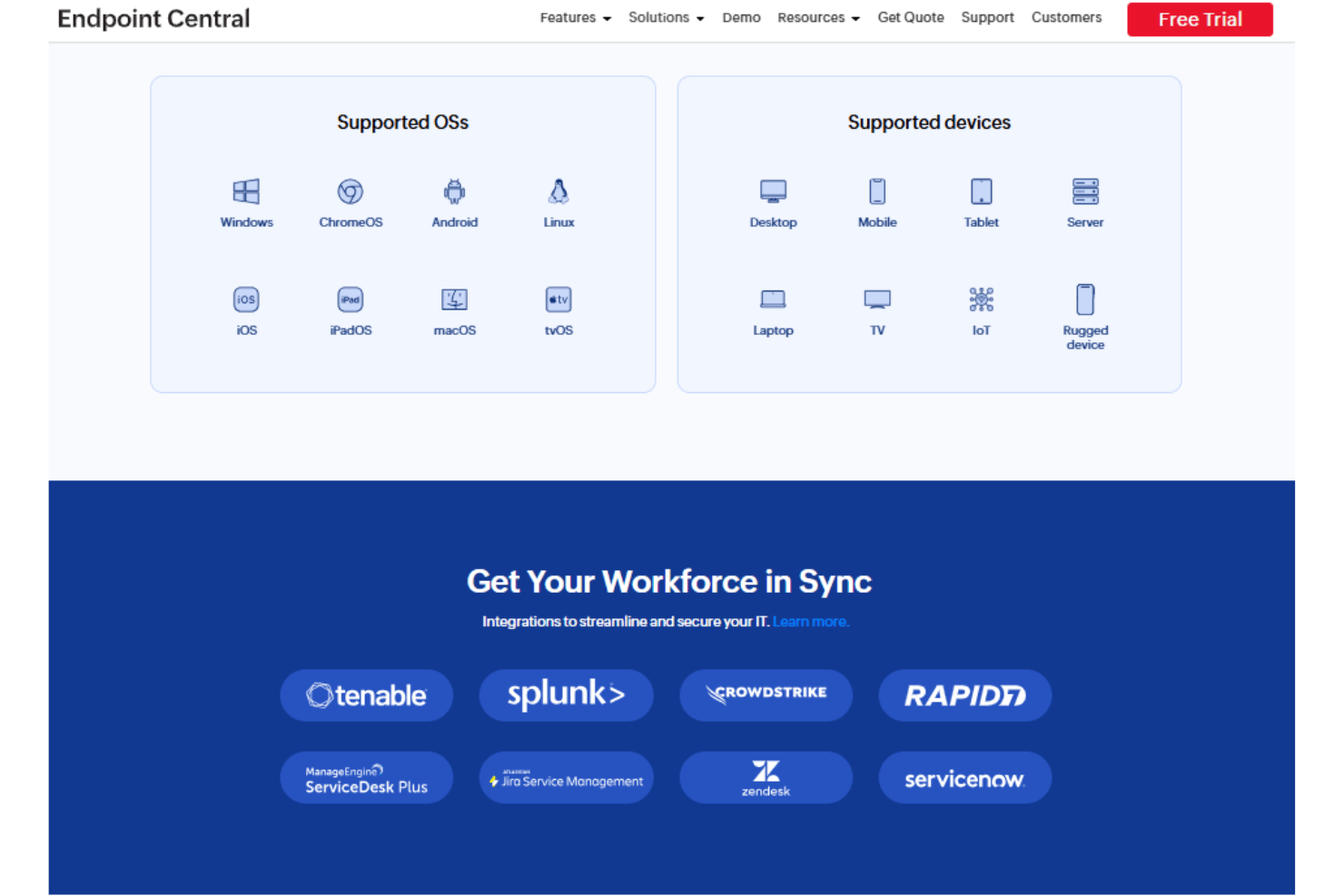The image size is (1344, 896).
Task: Click the Supported OSs heading
Action: [x=402, y=123]
